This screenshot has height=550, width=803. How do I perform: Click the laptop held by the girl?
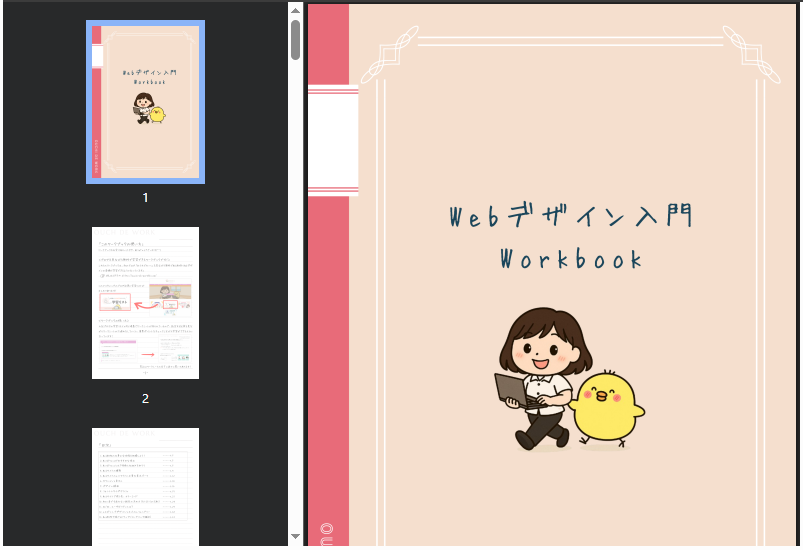click(x=511, y=390)
